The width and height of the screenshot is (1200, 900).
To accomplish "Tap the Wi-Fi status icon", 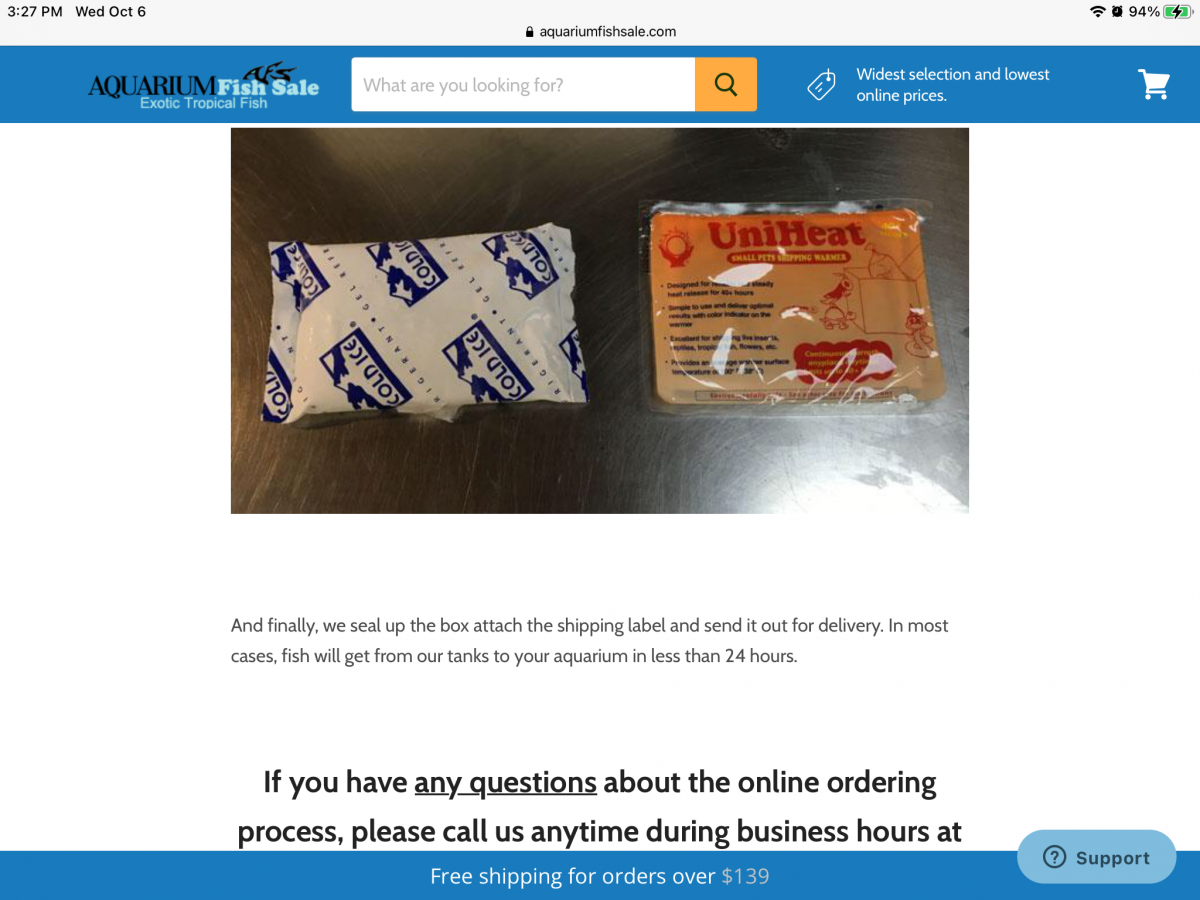I will [1098, 12].
